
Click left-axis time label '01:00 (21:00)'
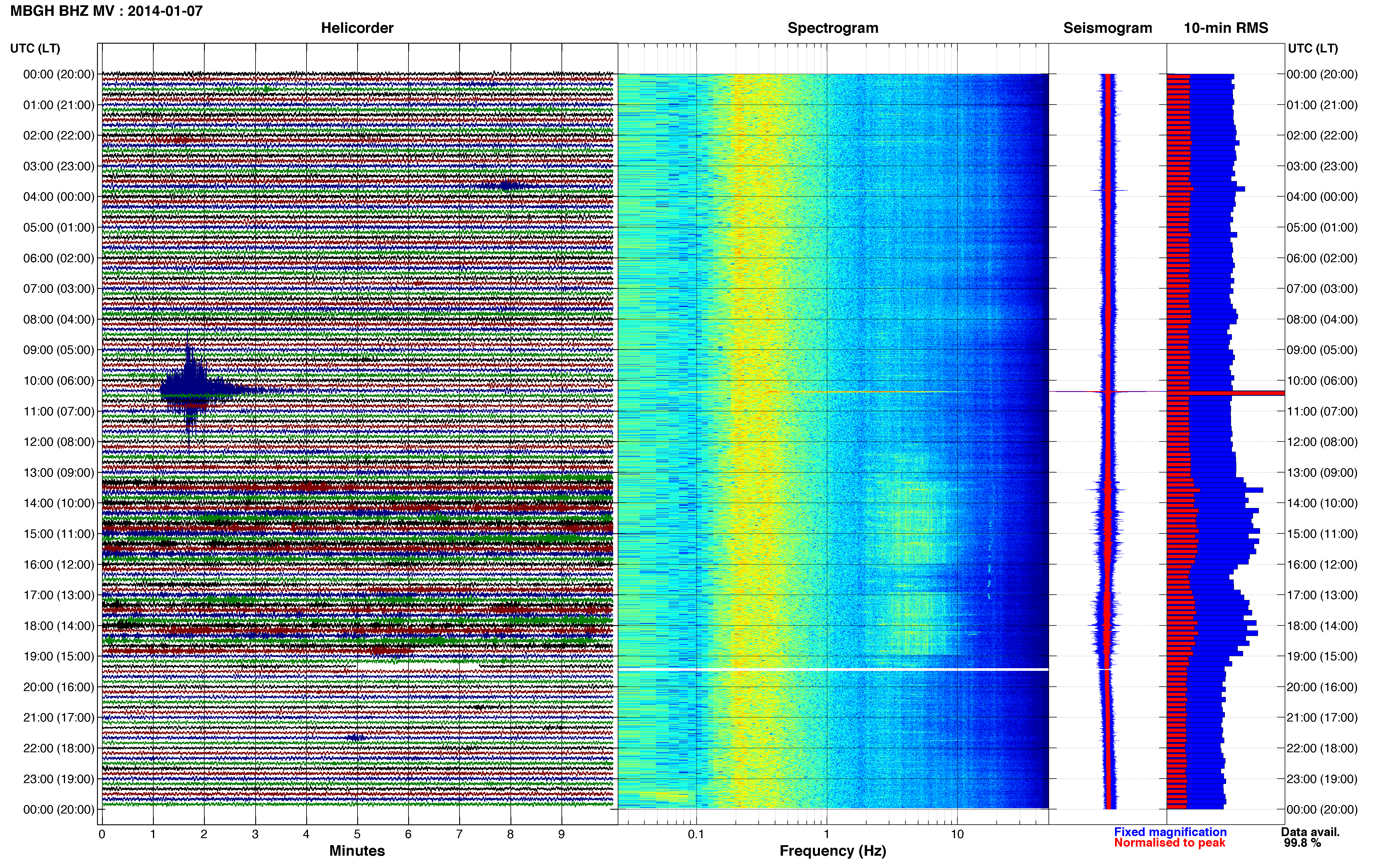[x=59, y=105]
